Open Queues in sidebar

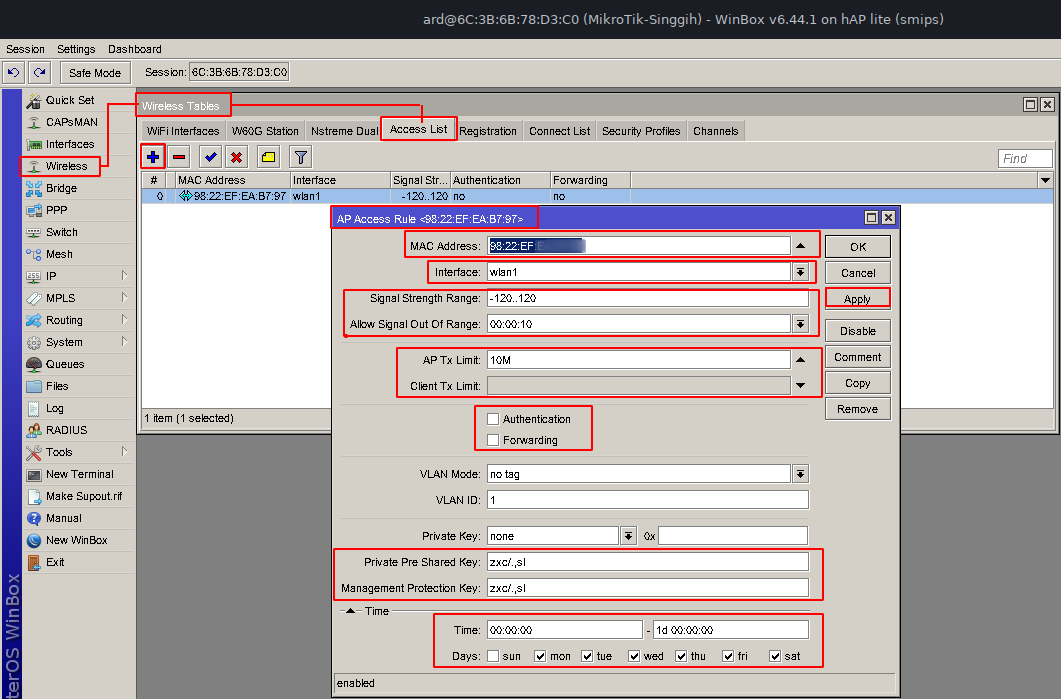(x=64, y=364)
